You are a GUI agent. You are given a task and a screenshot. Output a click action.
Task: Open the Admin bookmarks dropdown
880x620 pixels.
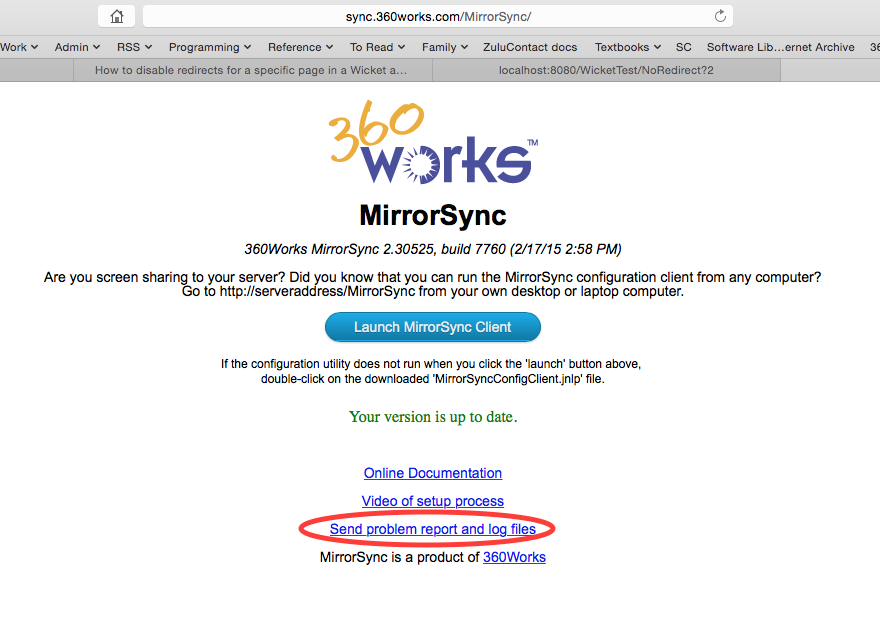click(x=77, y=47)
